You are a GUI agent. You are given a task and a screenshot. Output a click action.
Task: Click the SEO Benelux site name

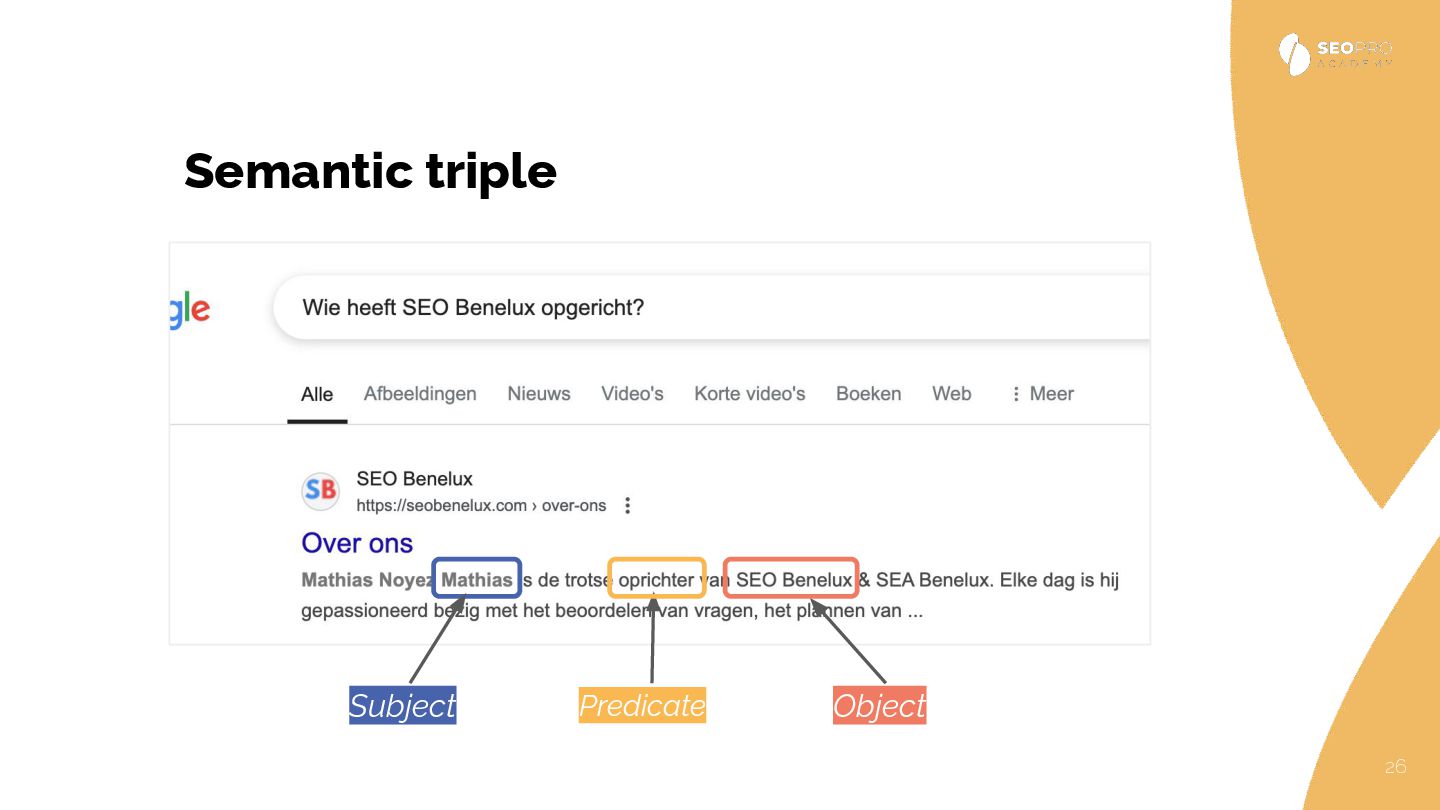click(414, 479)
